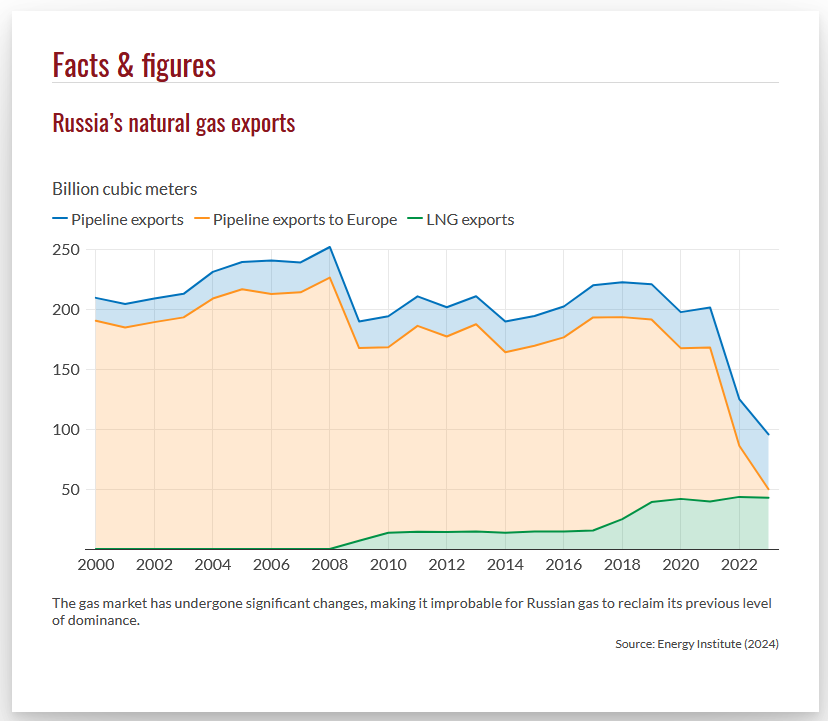Click the 2020 x-axis label
This screenshot has width=828, height=721.
(x=681, y=565)
